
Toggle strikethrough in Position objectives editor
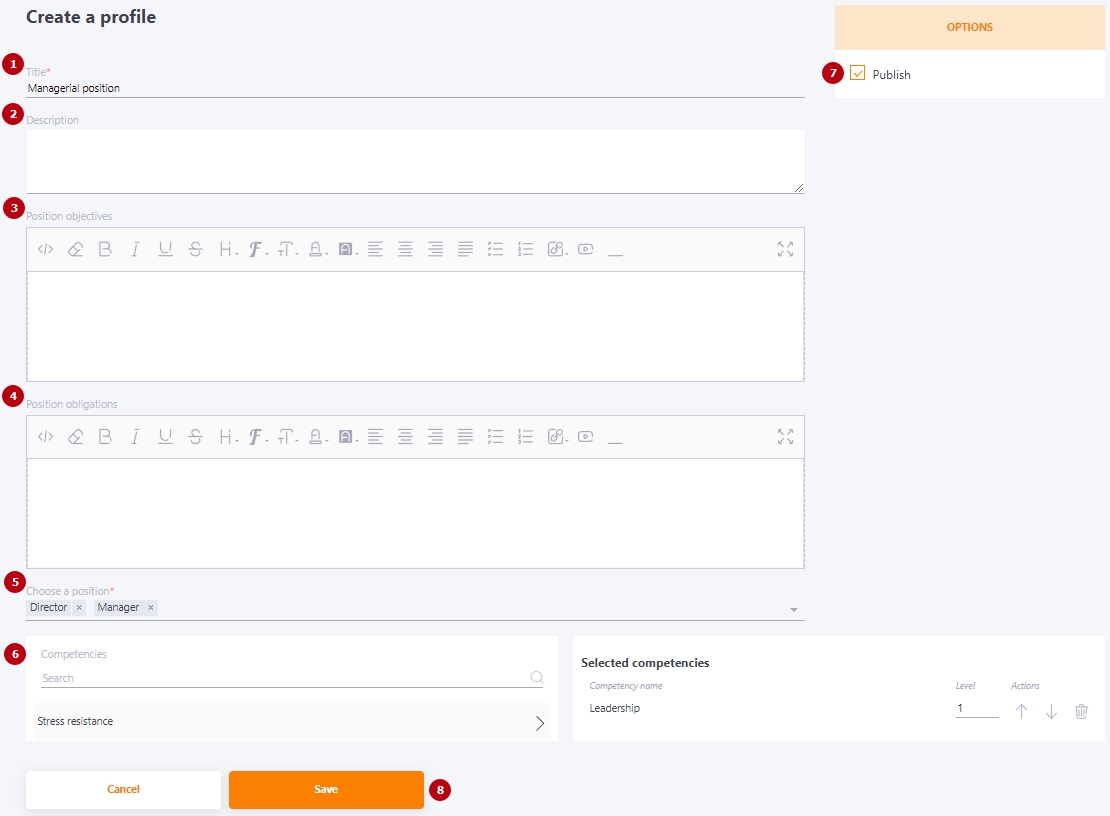pos(195,249)
